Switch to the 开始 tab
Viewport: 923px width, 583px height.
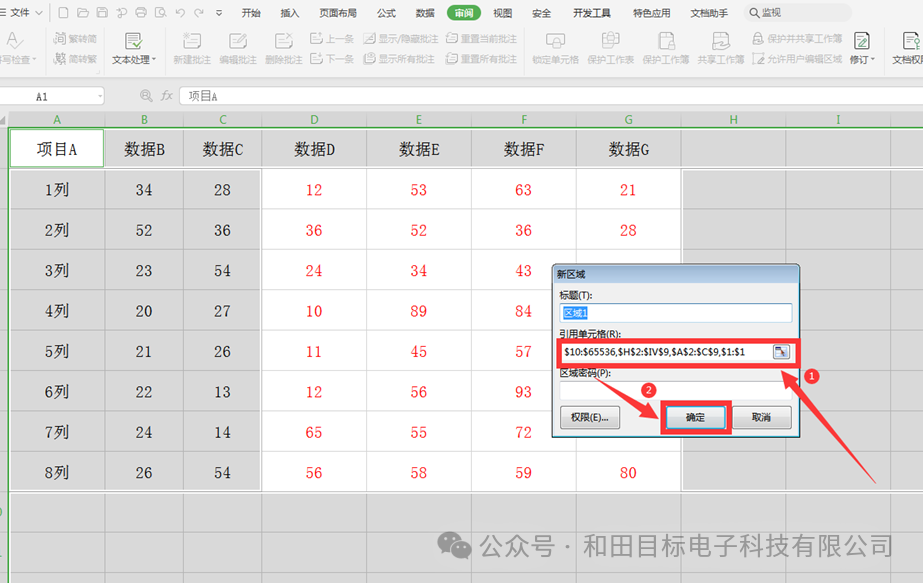251,12
